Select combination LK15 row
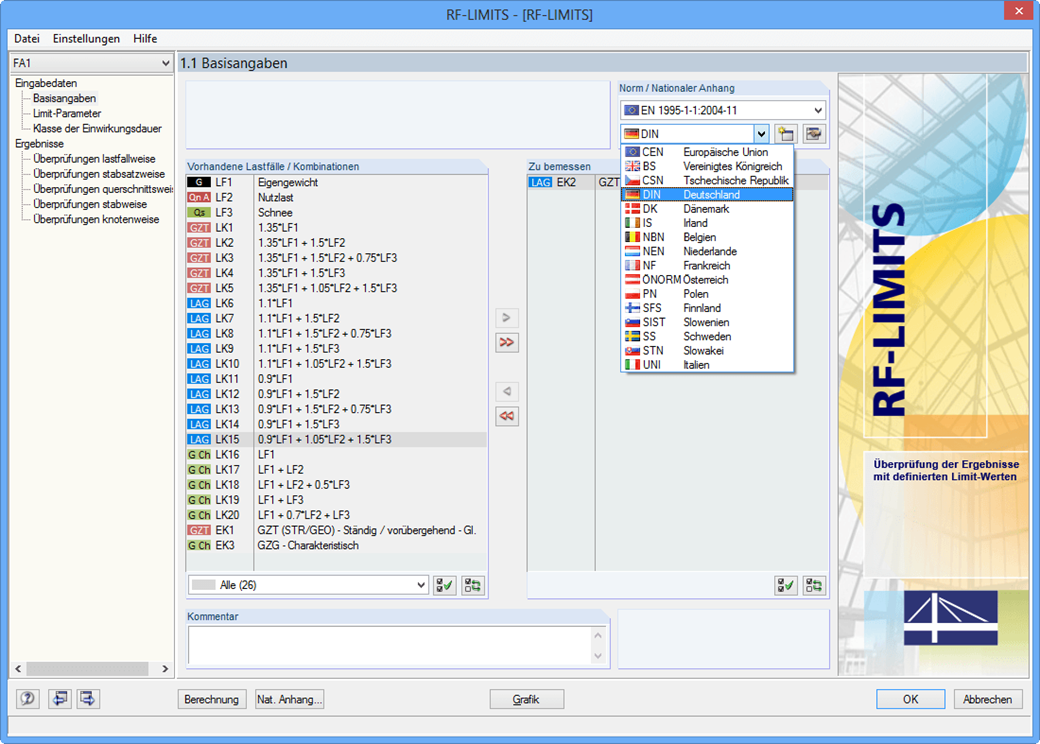 [x=336, y=440]
